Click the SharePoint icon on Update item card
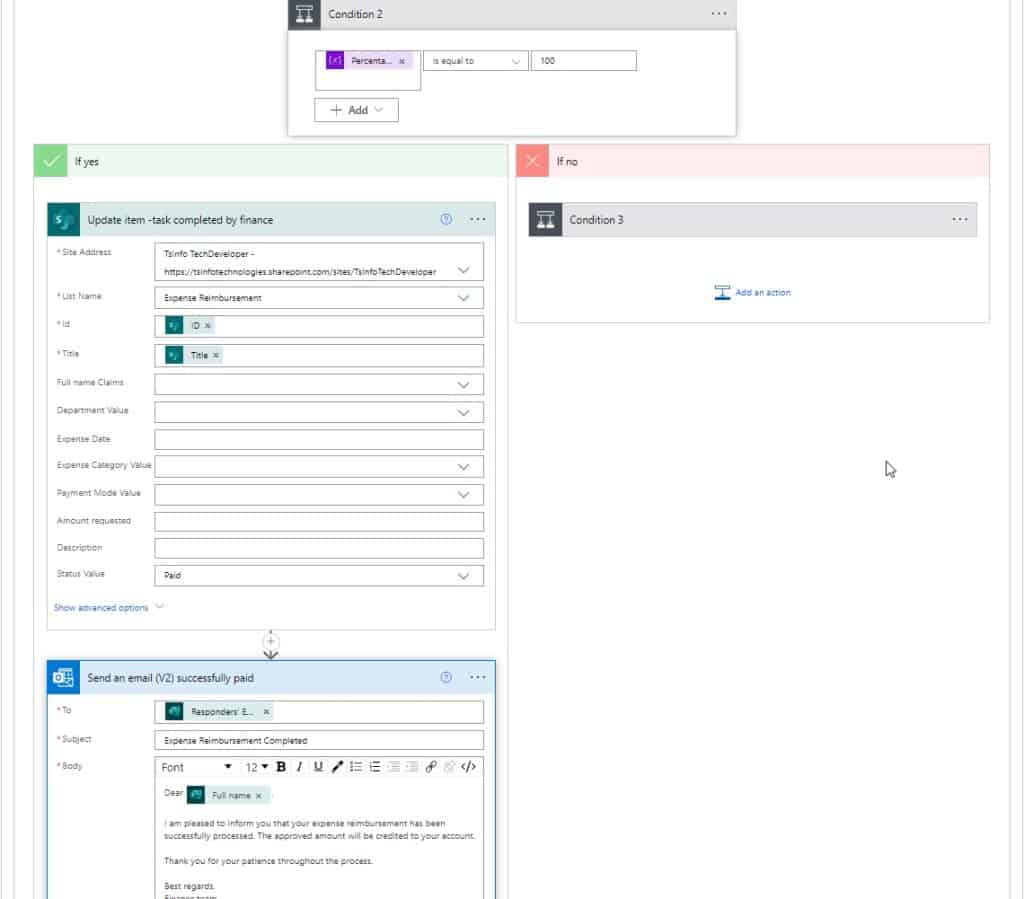Image resolution: width=1024 pixels, height=899 pixels. [63, 220]
